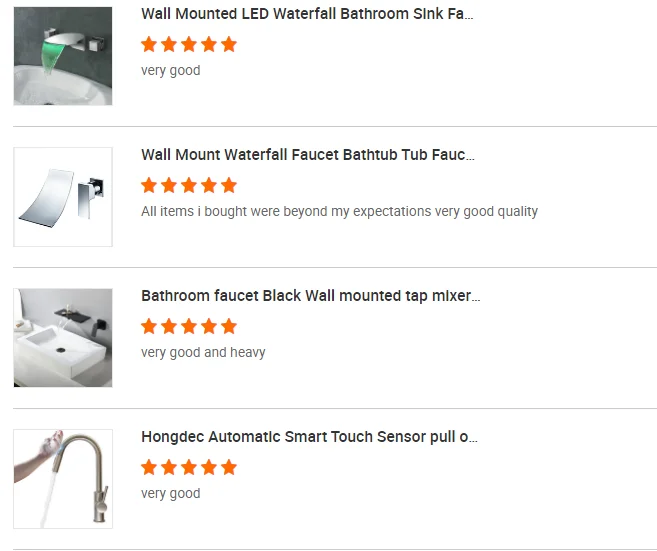Open the Hongdec touch sensor faucet photo
The height and width of the screenshot is (551, 657).
pos(63,479)
